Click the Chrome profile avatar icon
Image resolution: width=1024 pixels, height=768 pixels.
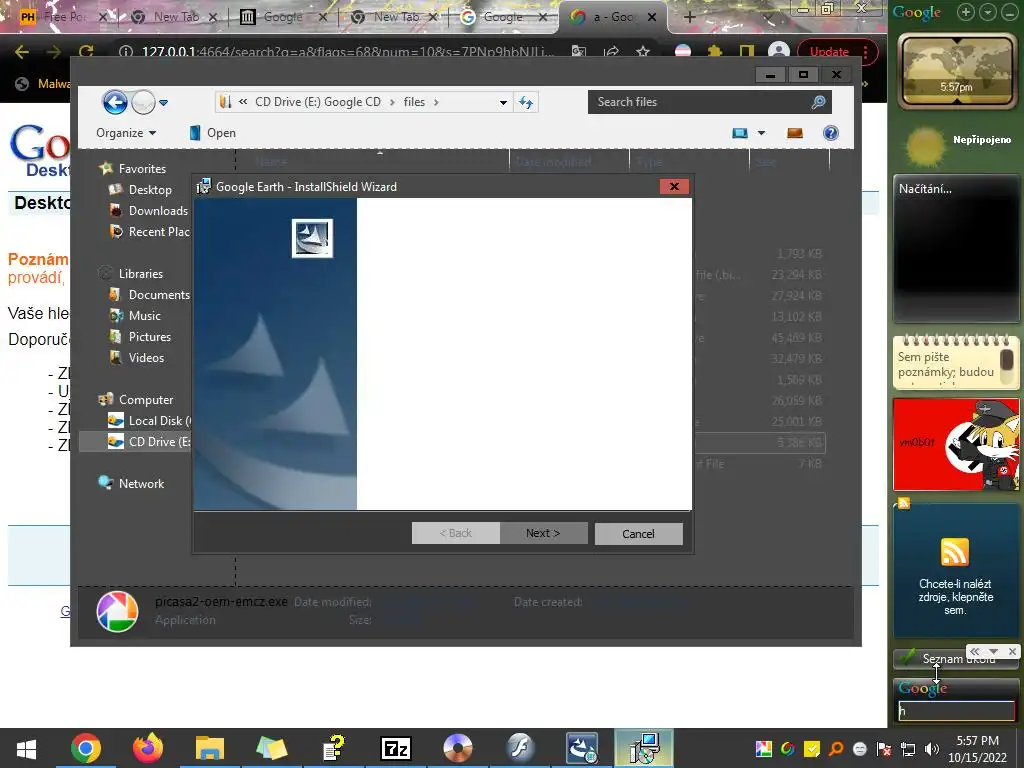coord(778,52)
